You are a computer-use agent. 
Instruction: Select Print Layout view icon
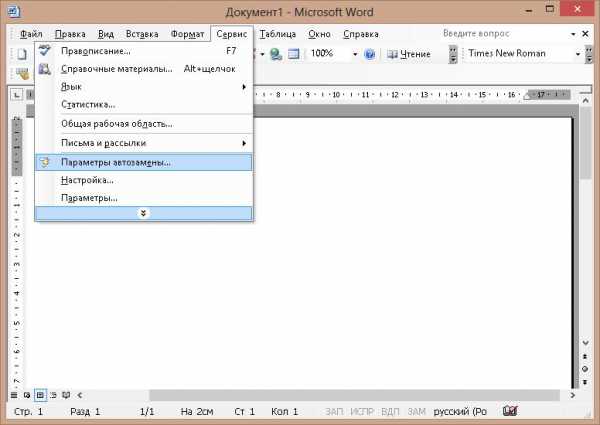click(x=40, y=395)
